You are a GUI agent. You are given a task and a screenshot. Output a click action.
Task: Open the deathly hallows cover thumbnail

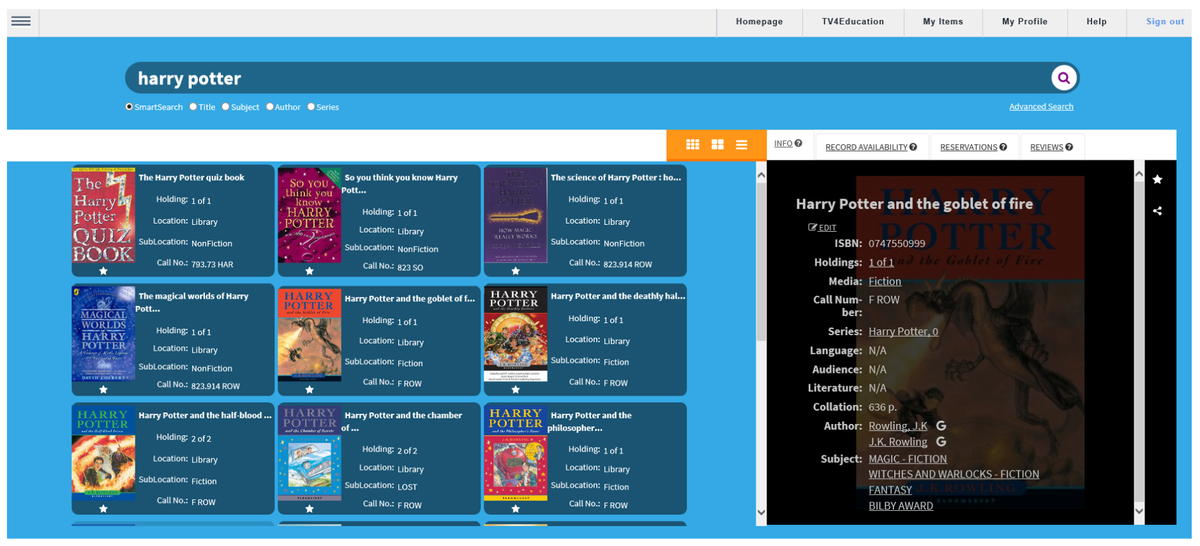click(515, 333)
